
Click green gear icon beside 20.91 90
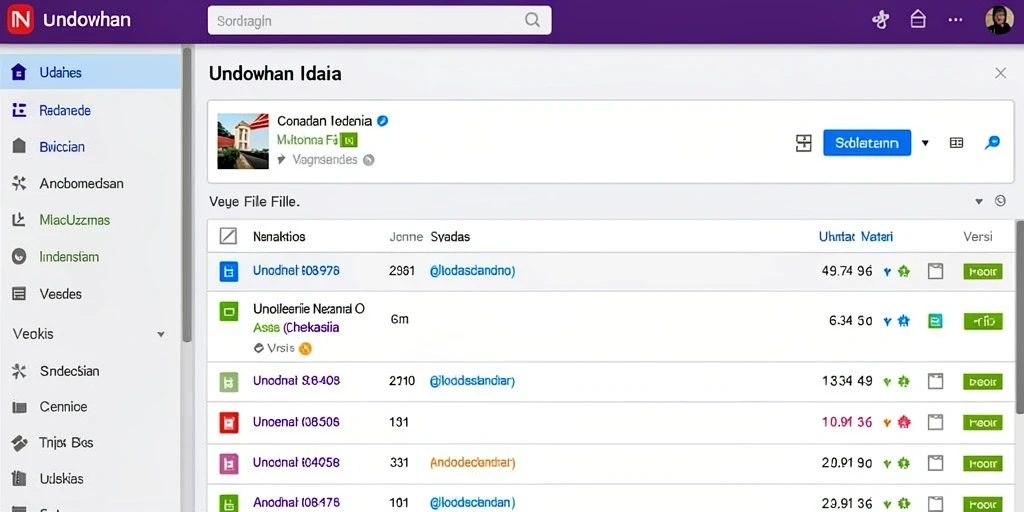[904, 464]
